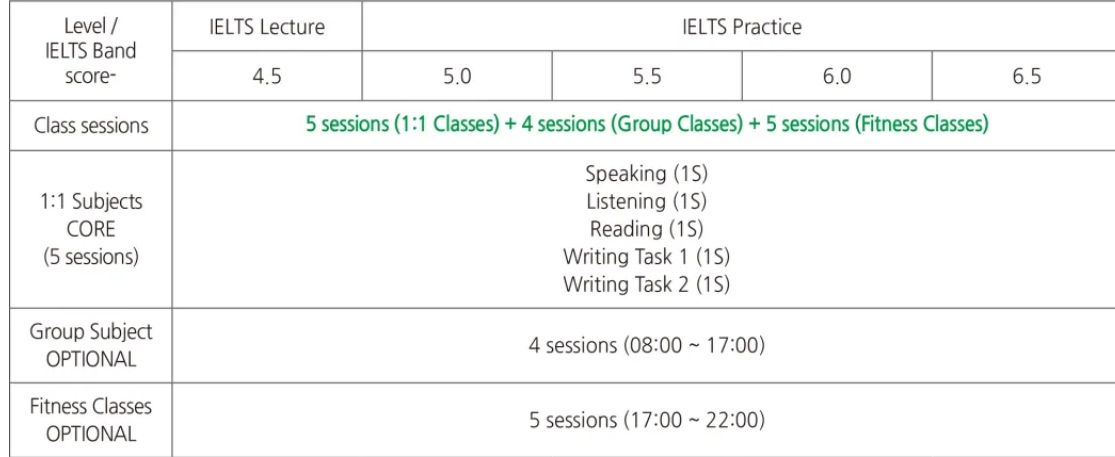The width and height of the screenshot is (1115, 457).
Task: Click the Group Subject OPTIONAL row label
Action: pyautogui.click(x=90, y=345)
